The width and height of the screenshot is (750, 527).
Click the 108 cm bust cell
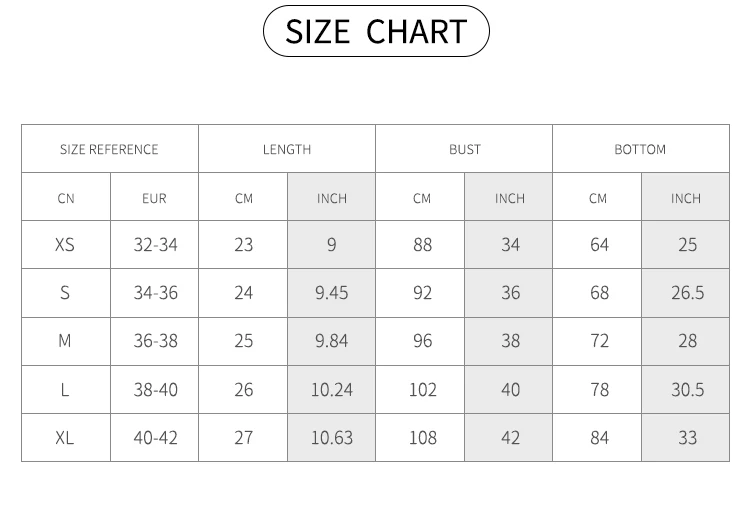click(x=422, y=438)
